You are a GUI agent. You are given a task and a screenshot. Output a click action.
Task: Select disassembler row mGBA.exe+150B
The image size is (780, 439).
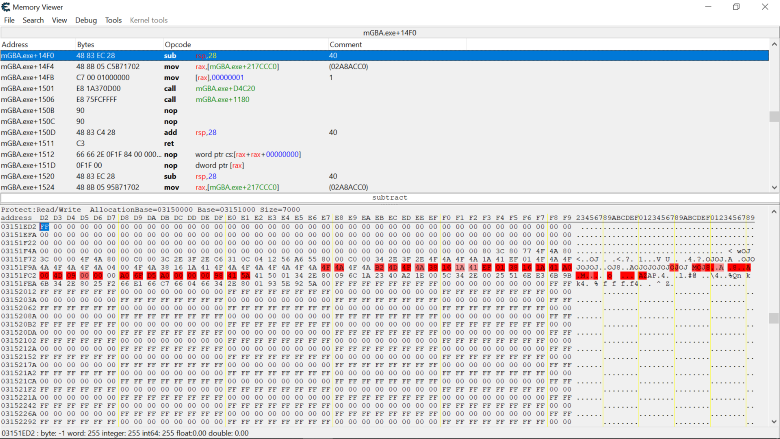click(x=385, y=110)
